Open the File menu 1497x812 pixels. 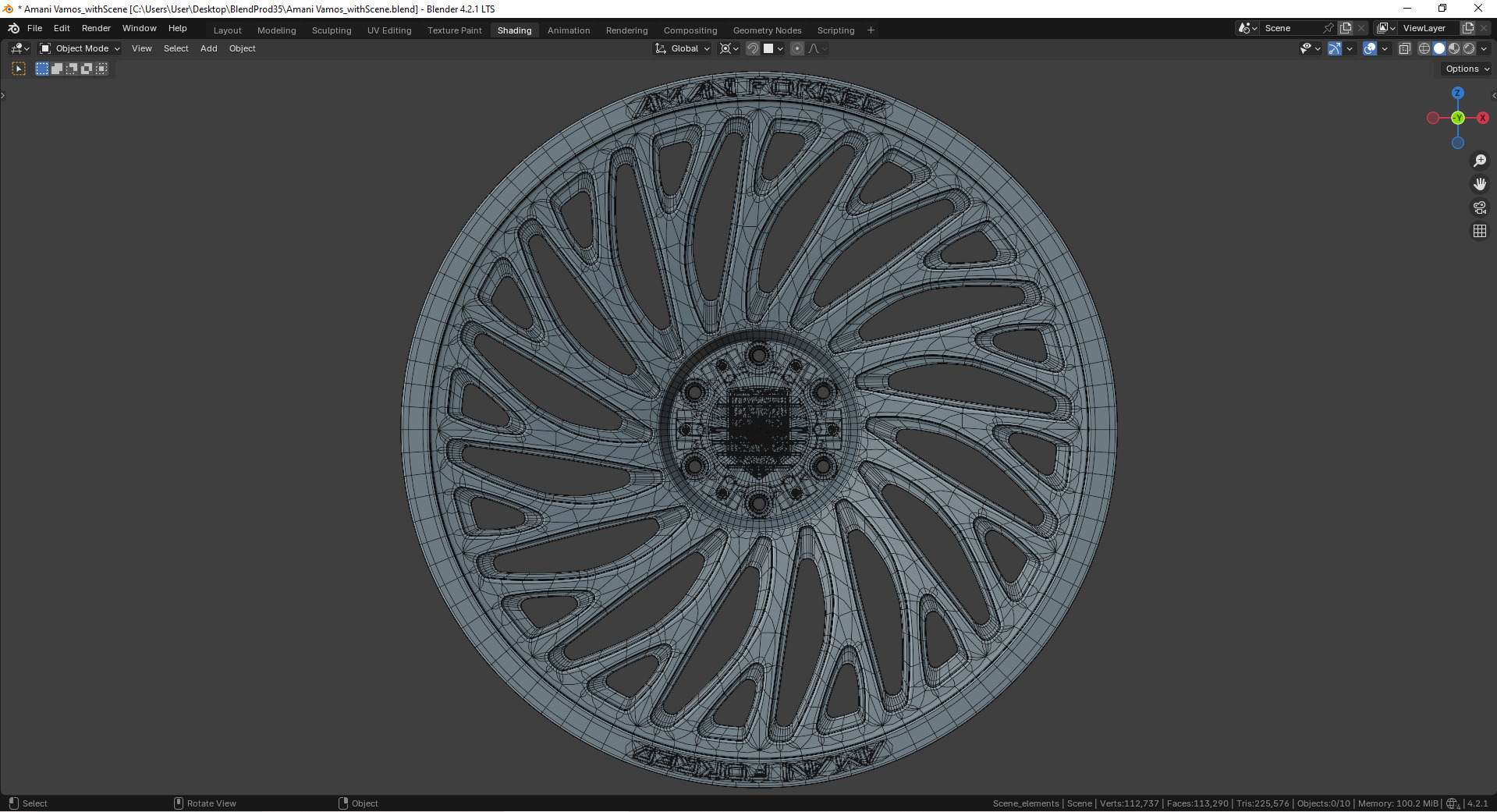point(35,28)
